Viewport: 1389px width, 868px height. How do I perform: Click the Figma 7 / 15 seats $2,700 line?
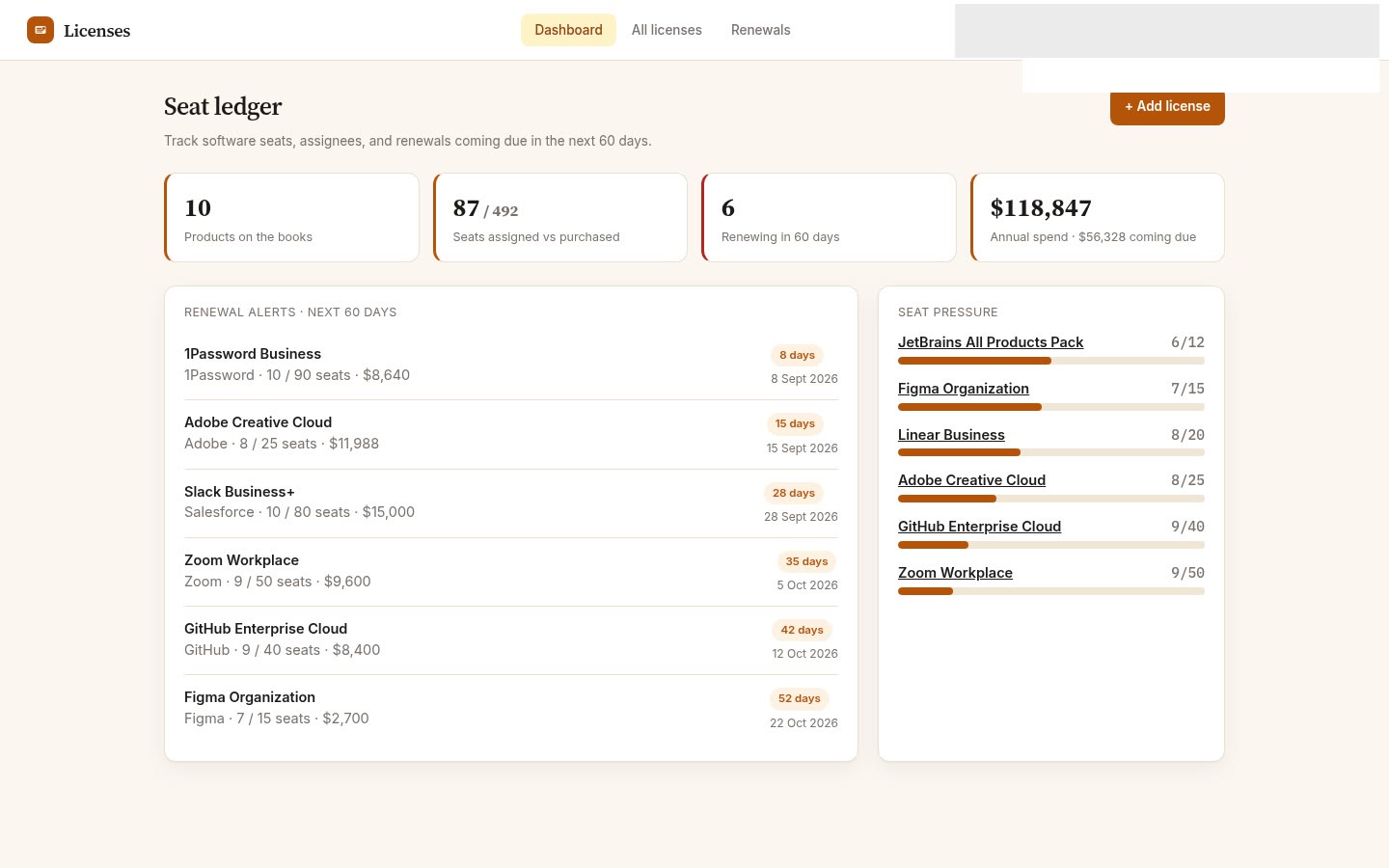[x=277, y=719]
